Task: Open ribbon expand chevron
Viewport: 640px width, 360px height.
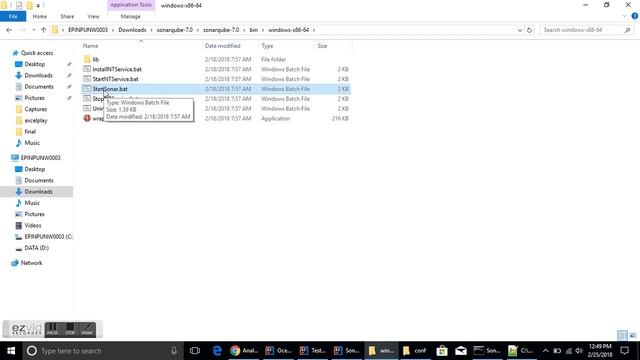Action: click(x=624, y=16)
